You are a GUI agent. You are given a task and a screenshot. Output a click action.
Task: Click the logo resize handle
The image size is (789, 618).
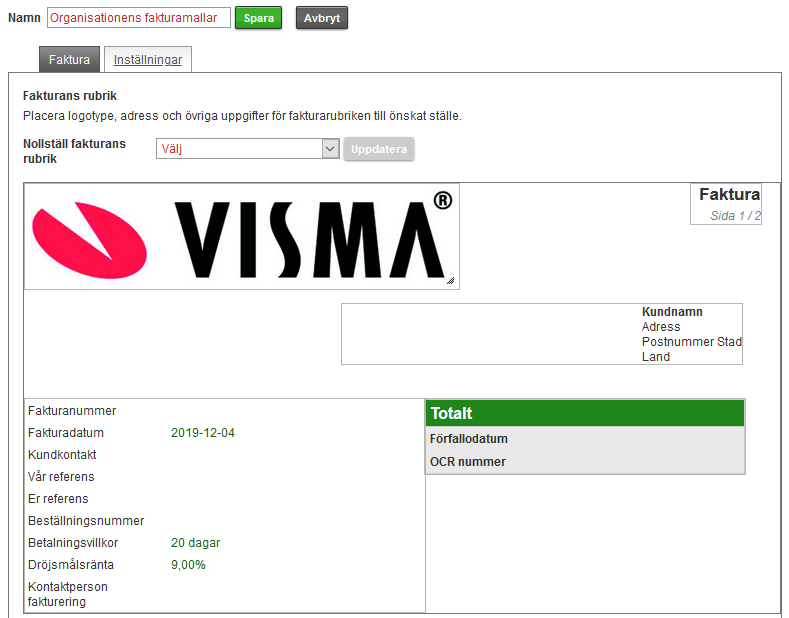tap(450, 281)
